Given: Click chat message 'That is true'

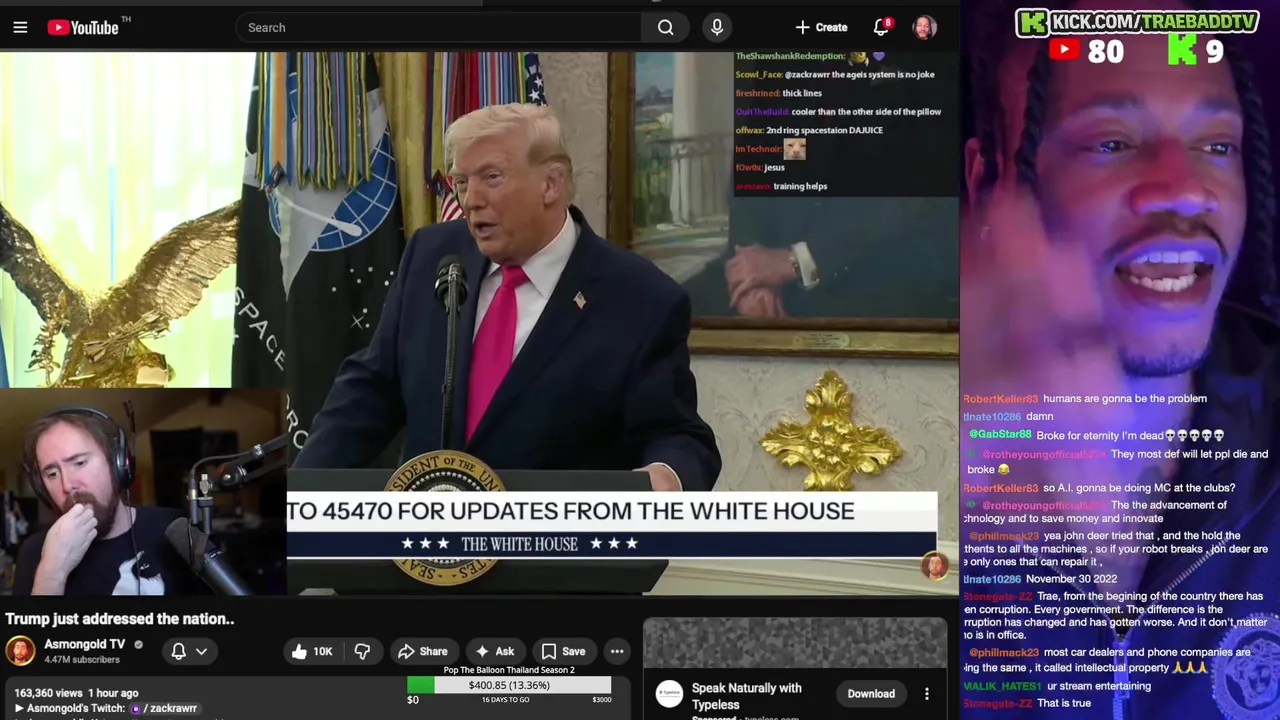Looking at the screenshot, I should [x=1064, y=704].
